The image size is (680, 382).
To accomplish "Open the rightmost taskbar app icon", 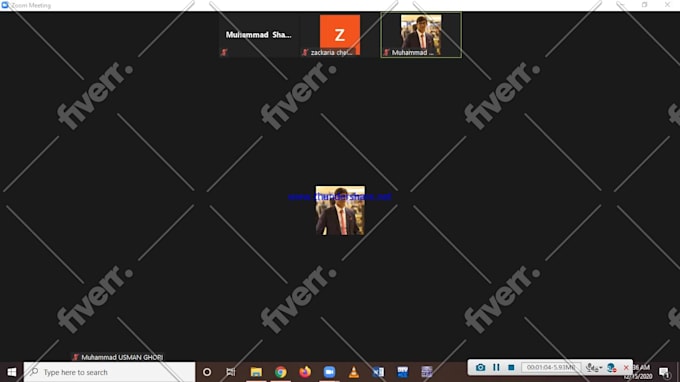I will coord(427,372).
